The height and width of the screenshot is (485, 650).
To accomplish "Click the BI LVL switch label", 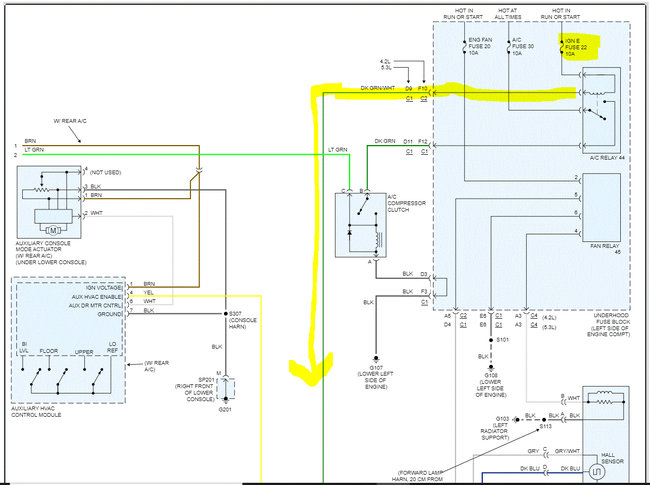I will pos(24,347).
